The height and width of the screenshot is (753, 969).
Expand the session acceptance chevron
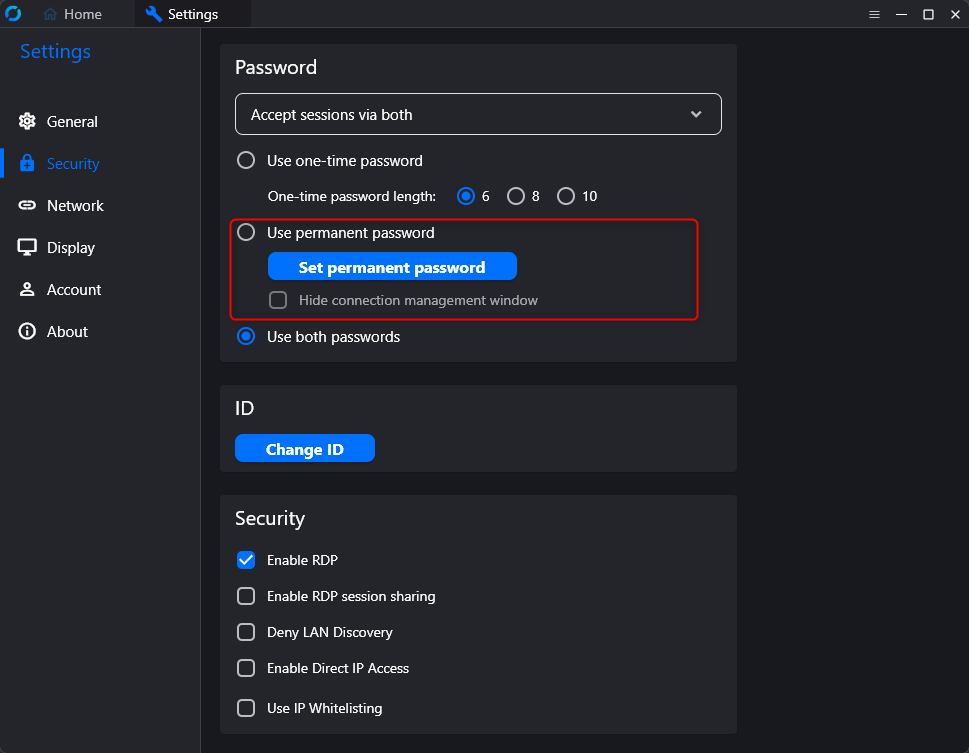pyautogui.click(x=696, y=114)
